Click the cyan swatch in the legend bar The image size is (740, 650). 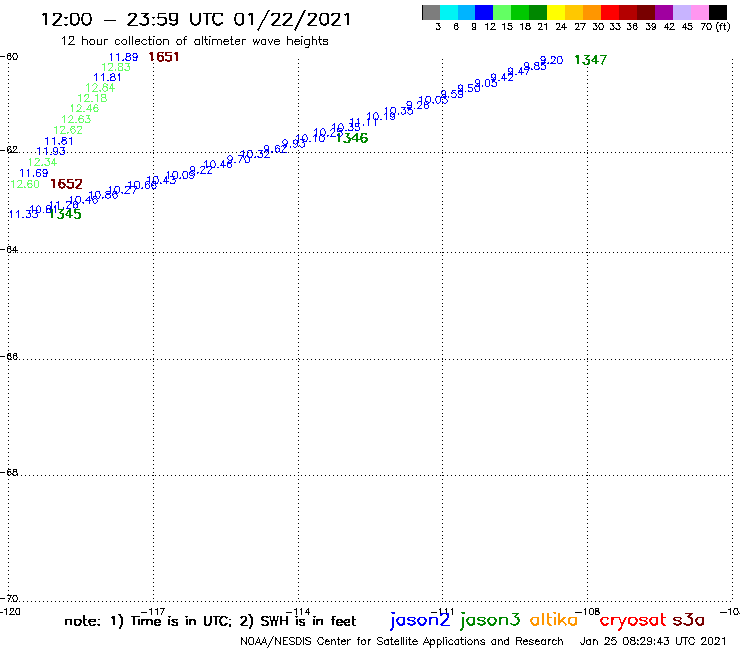click(449, 12)
